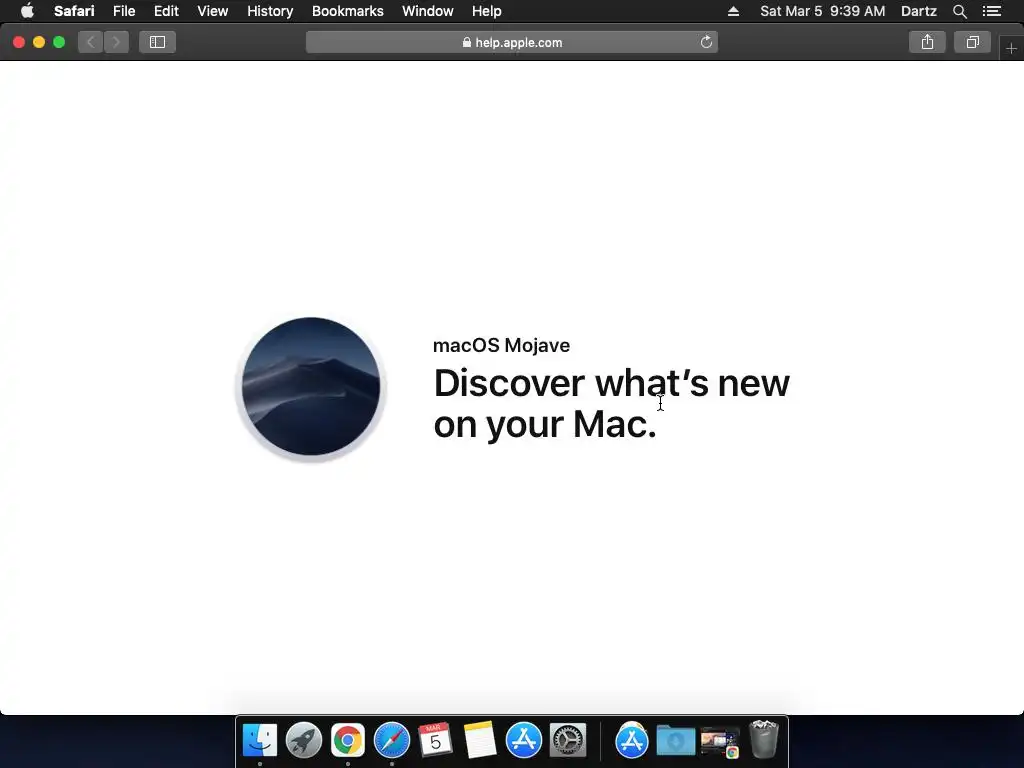Screen dimensions: 1024x768
Task: Show the tab overview in Safari
Action: [x=972, y=42]
